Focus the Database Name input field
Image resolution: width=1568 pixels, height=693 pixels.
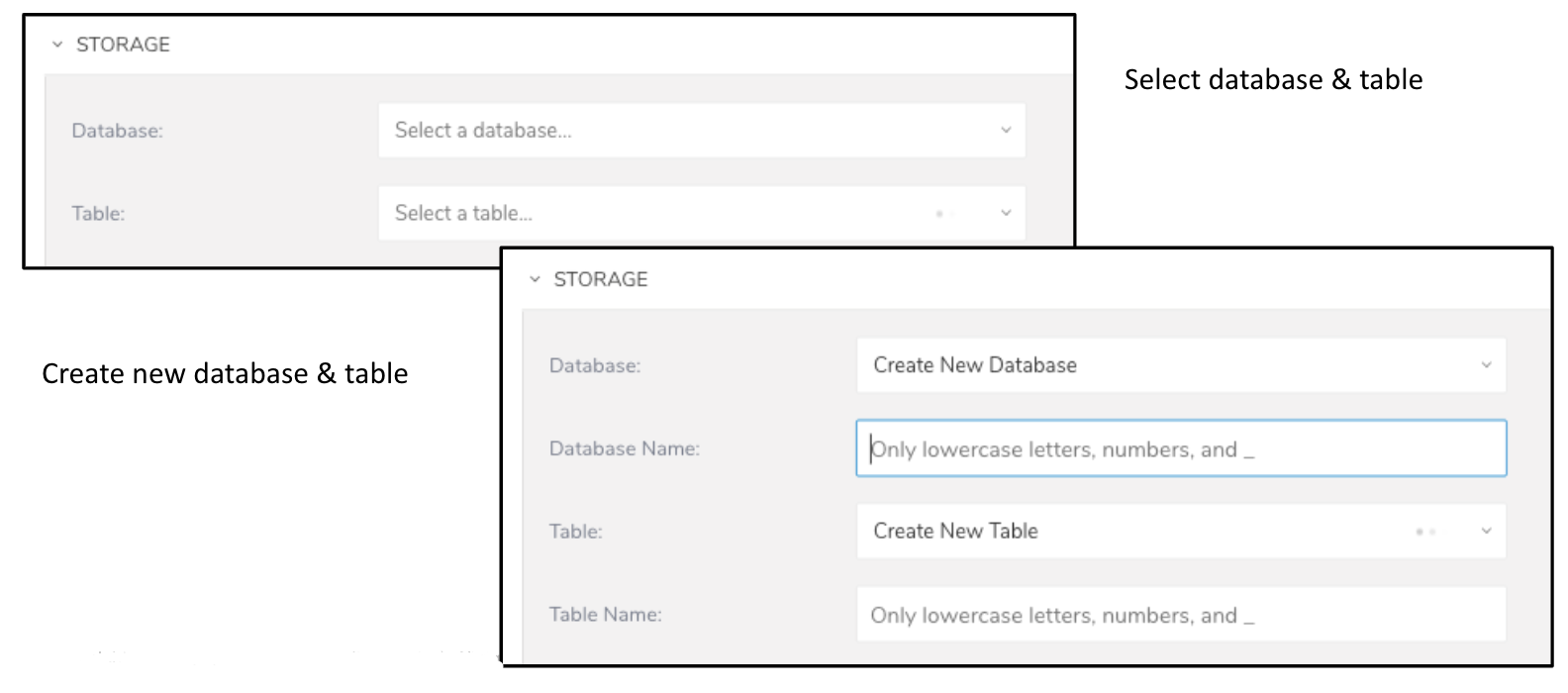pos(1180,449)
